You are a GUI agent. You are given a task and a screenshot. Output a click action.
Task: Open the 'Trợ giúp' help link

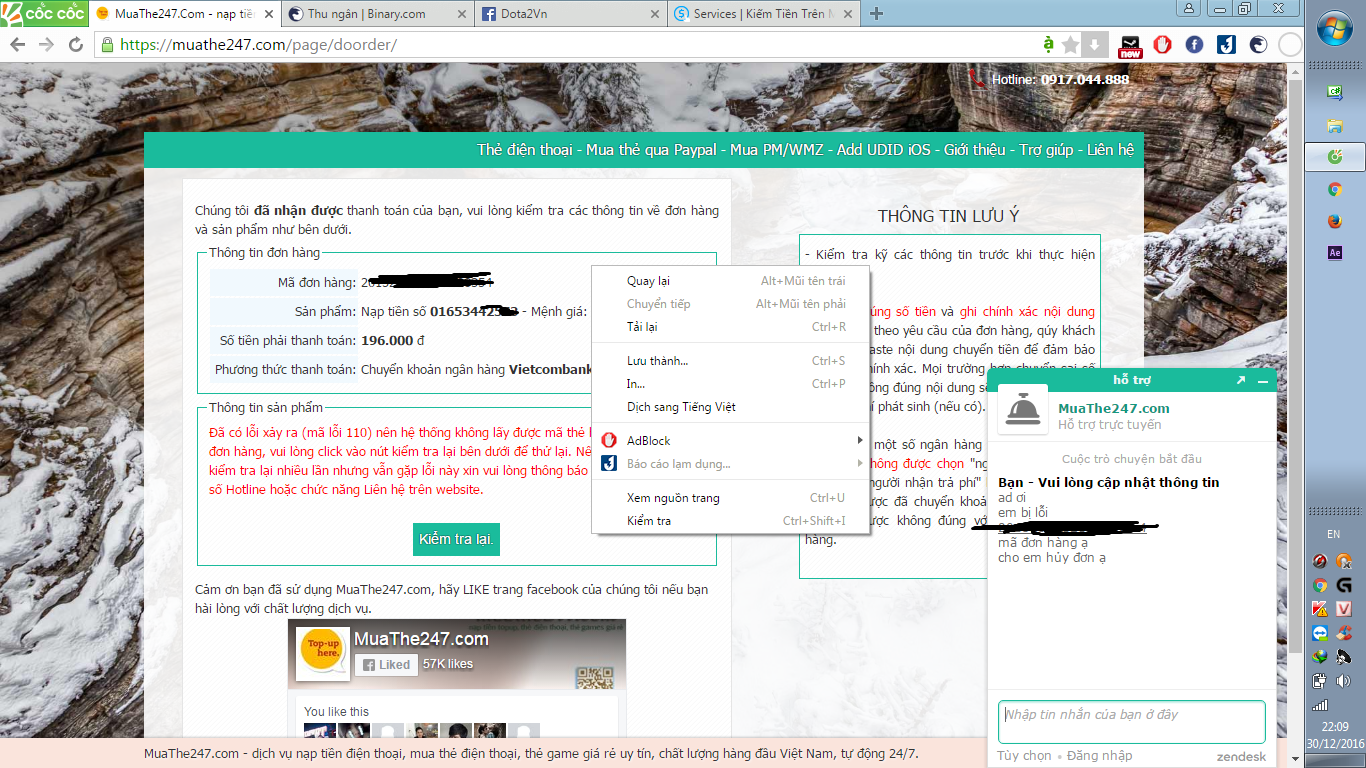[1046, 150]
